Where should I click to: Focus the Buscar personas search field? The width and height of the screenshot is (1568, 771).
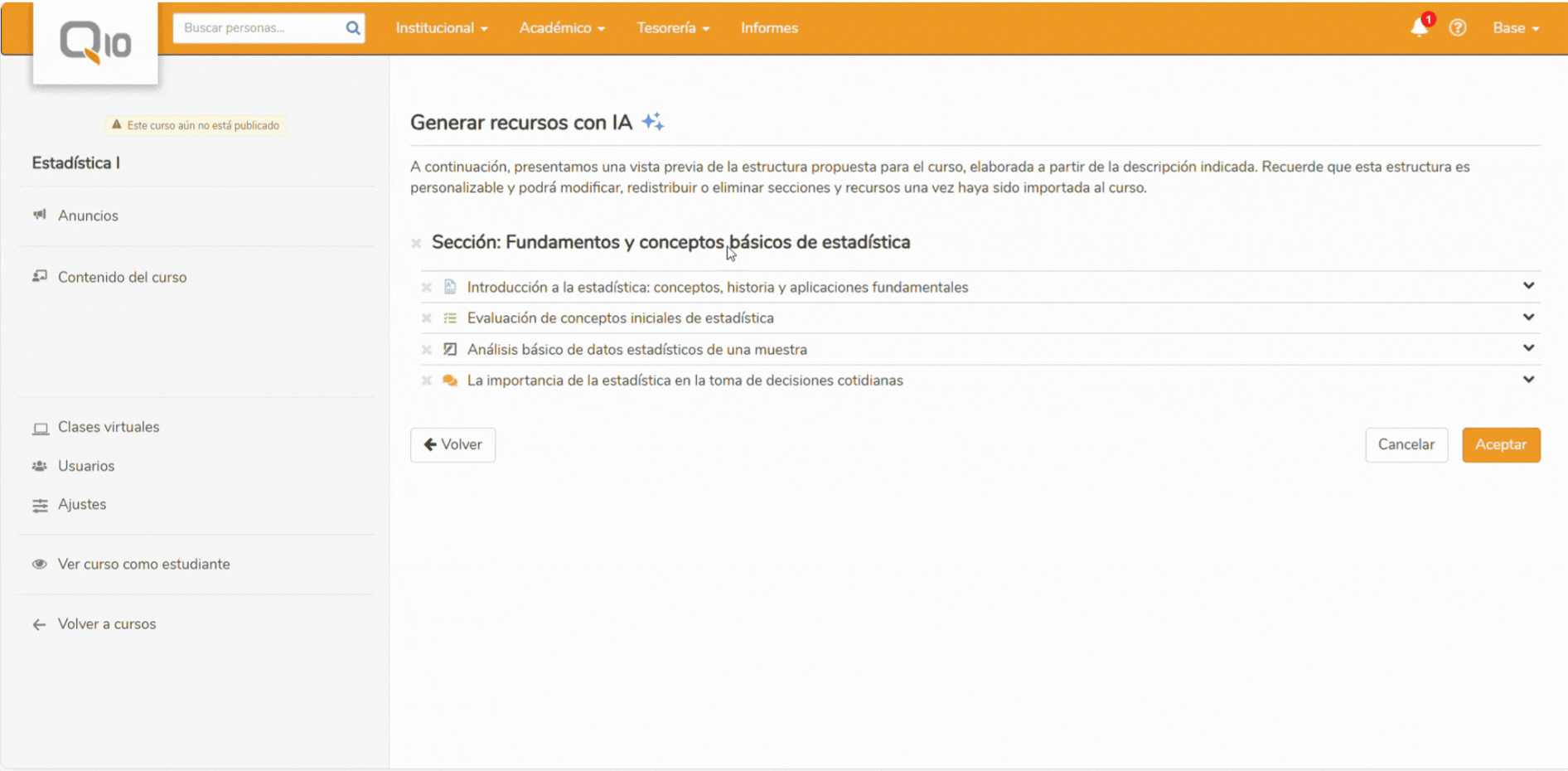tap(260, 28)
